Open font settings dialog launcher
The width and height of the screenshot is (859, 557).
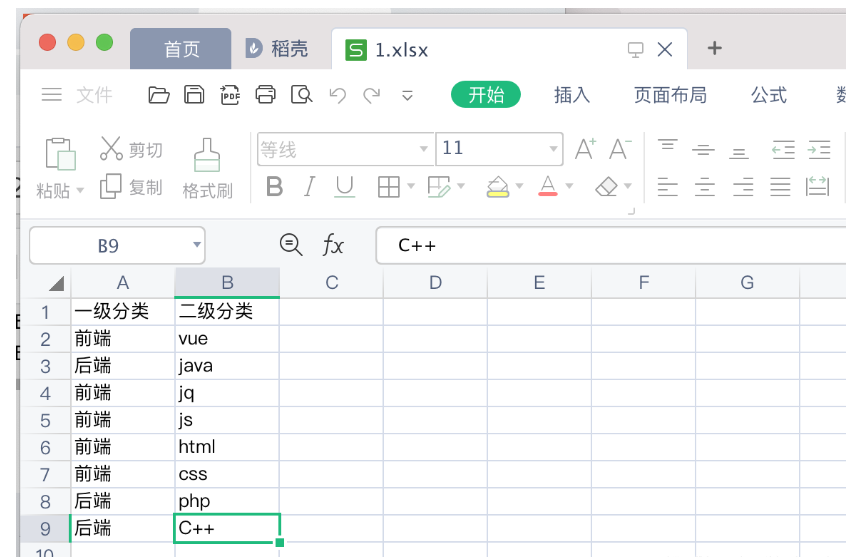click(x=631, y=211)
